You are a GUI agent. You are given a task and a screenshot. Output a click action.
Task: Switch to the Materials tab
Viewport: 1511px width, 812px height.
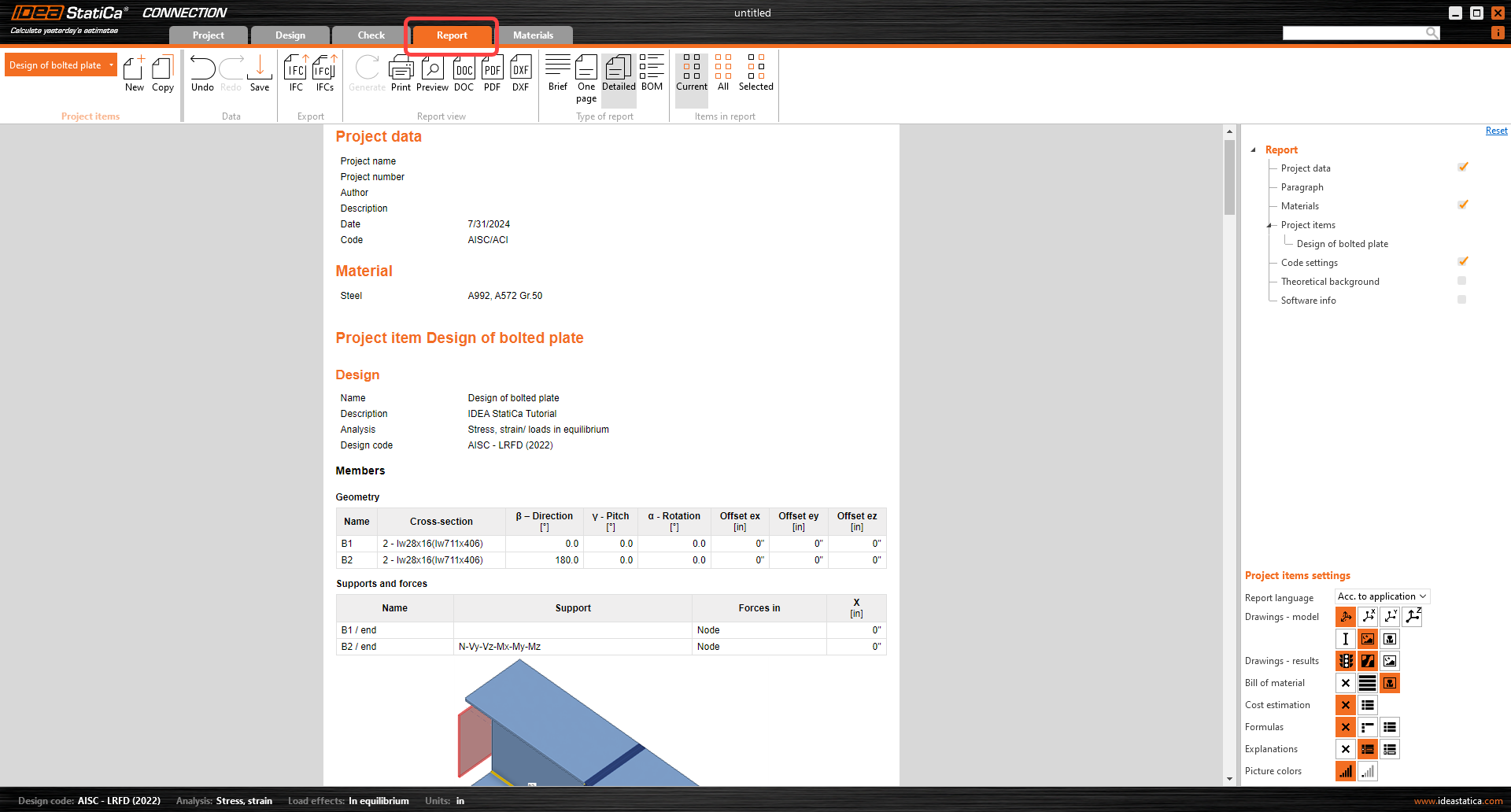(533, 35)
